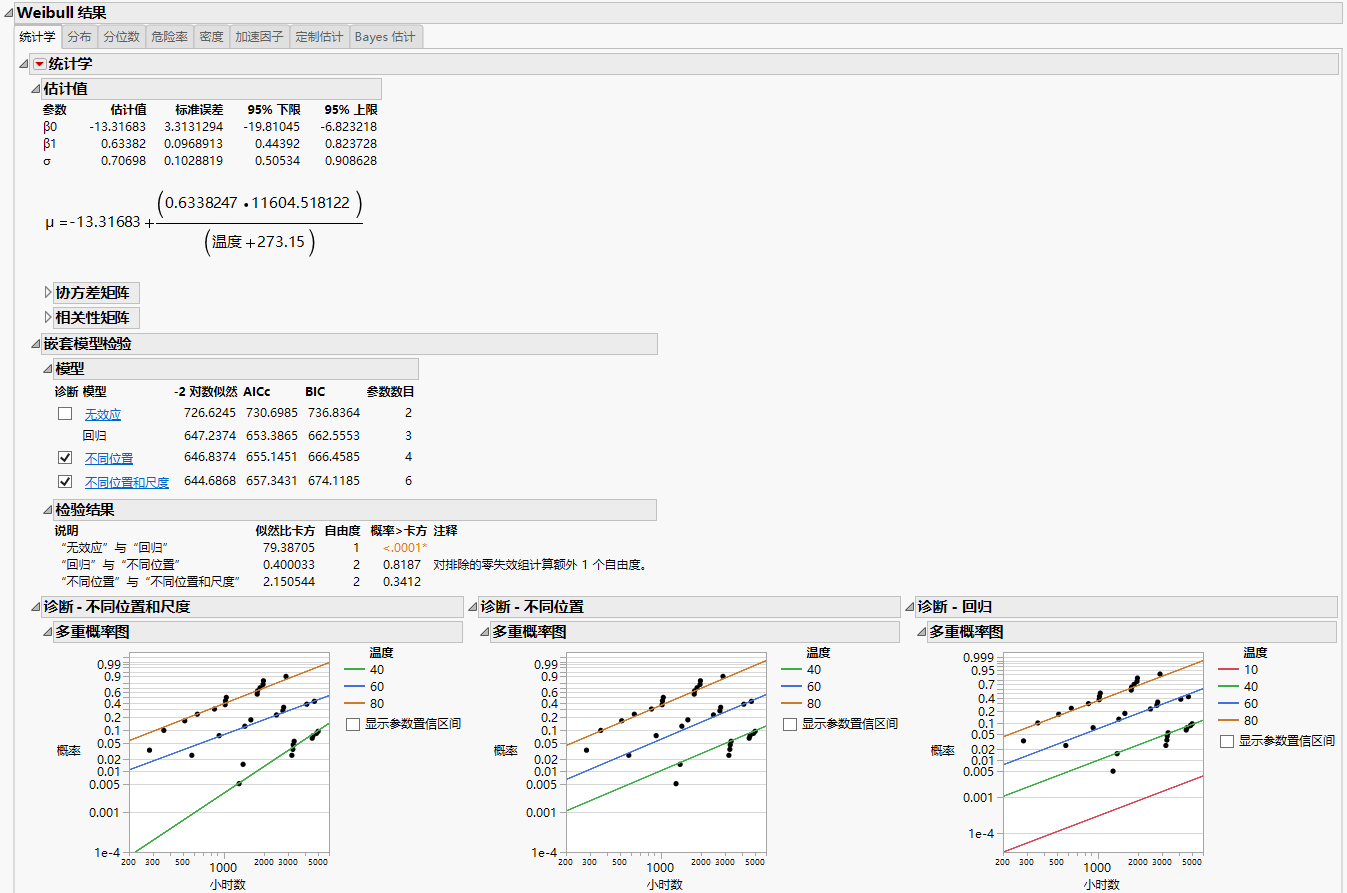
Task: Collapse the 模型 table section
Action: click(48, 369)
